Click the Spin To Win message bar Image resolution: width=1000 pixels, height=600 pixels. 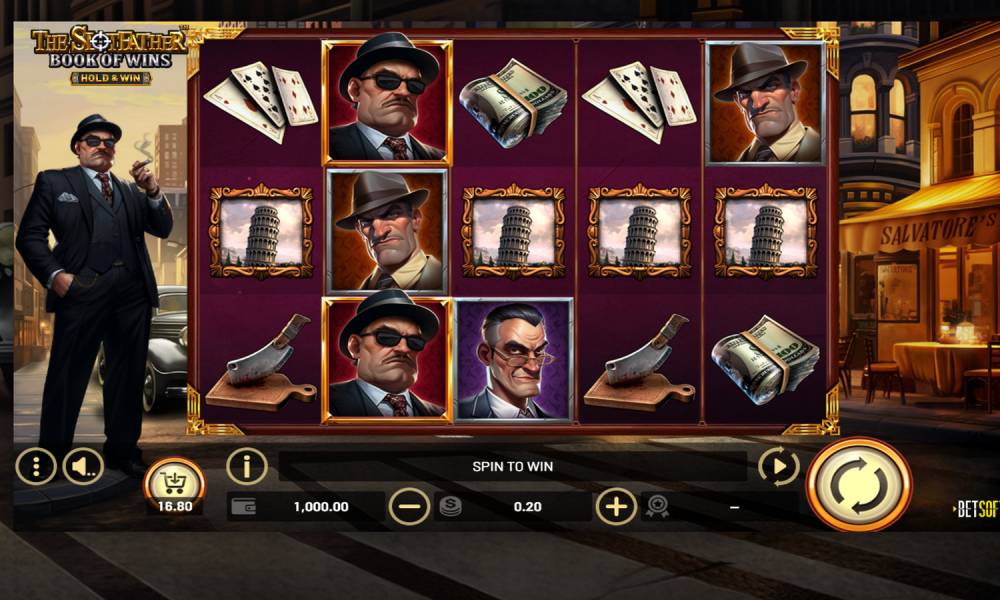point(513,467)
